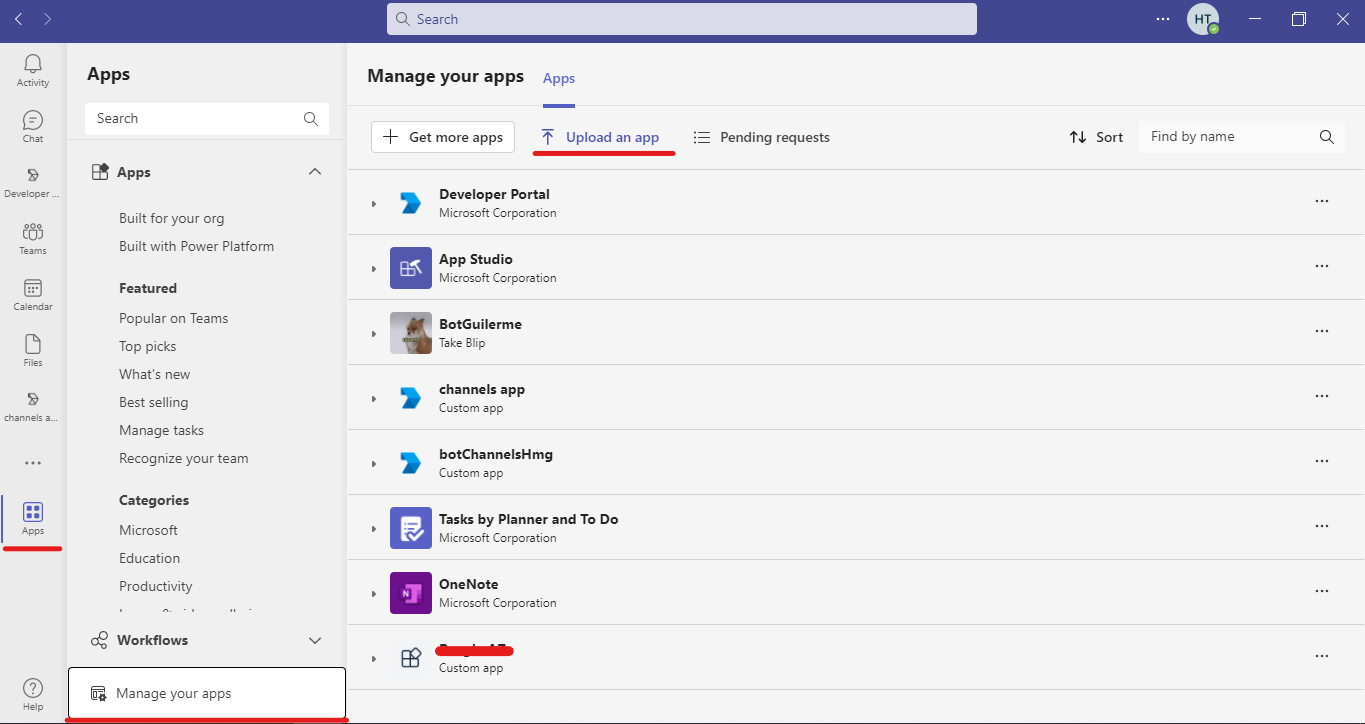Screen dimensions: 1365x724
Task: Click the App Studio app icon
Action: (x=411, y=268)
